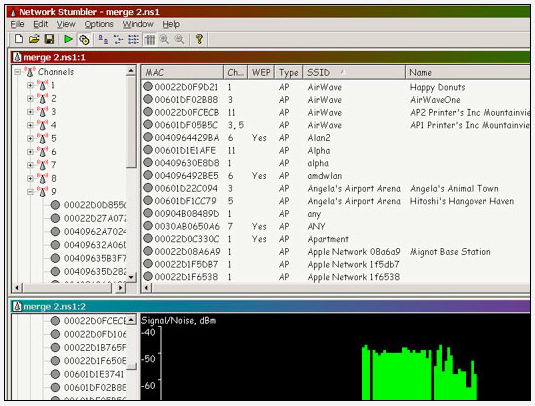Click the Network Stumbler title bar icon
This screenshot has height=406, width=535.
coord(13,12)
